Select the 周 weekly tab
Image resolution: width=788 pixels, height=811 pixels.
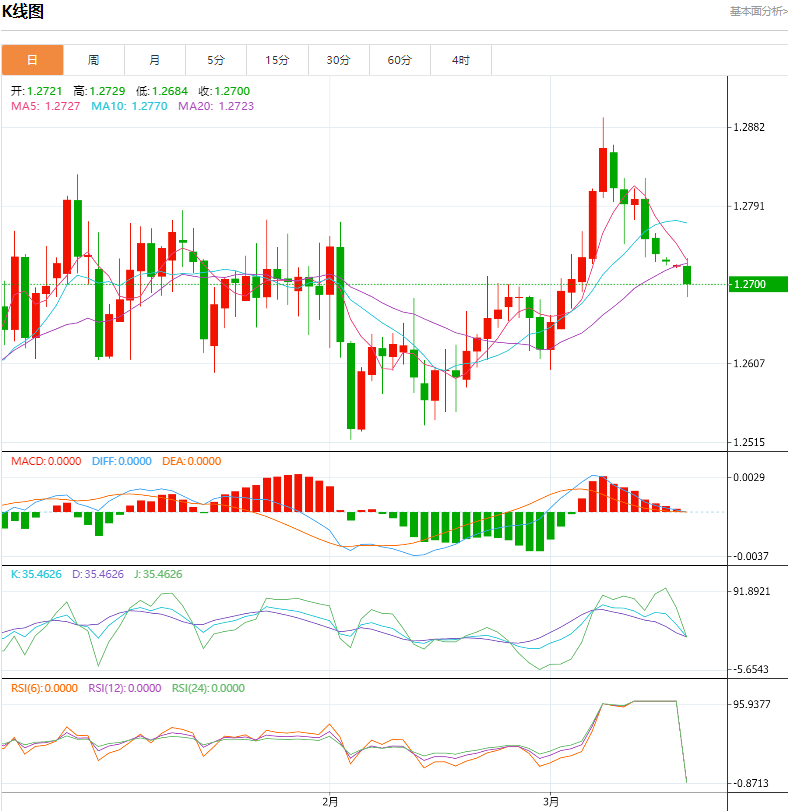(x=93, y=60)
